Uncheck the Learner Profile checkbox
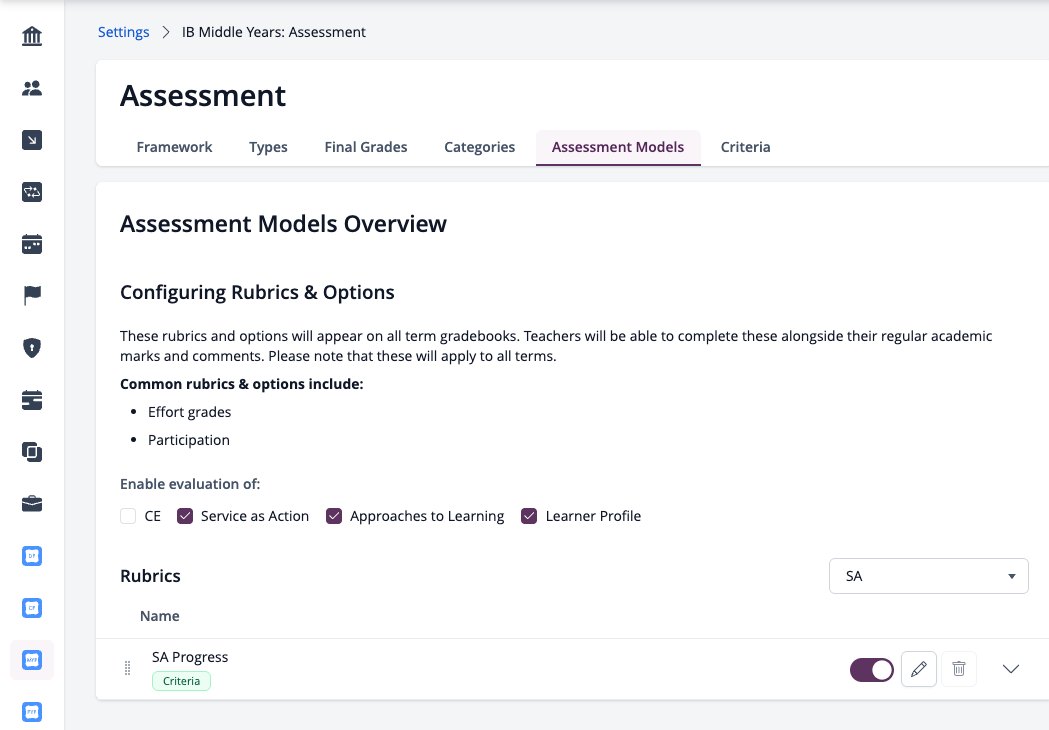The width and height of the screenshot is (1049, 730). [x=529, y=516]
